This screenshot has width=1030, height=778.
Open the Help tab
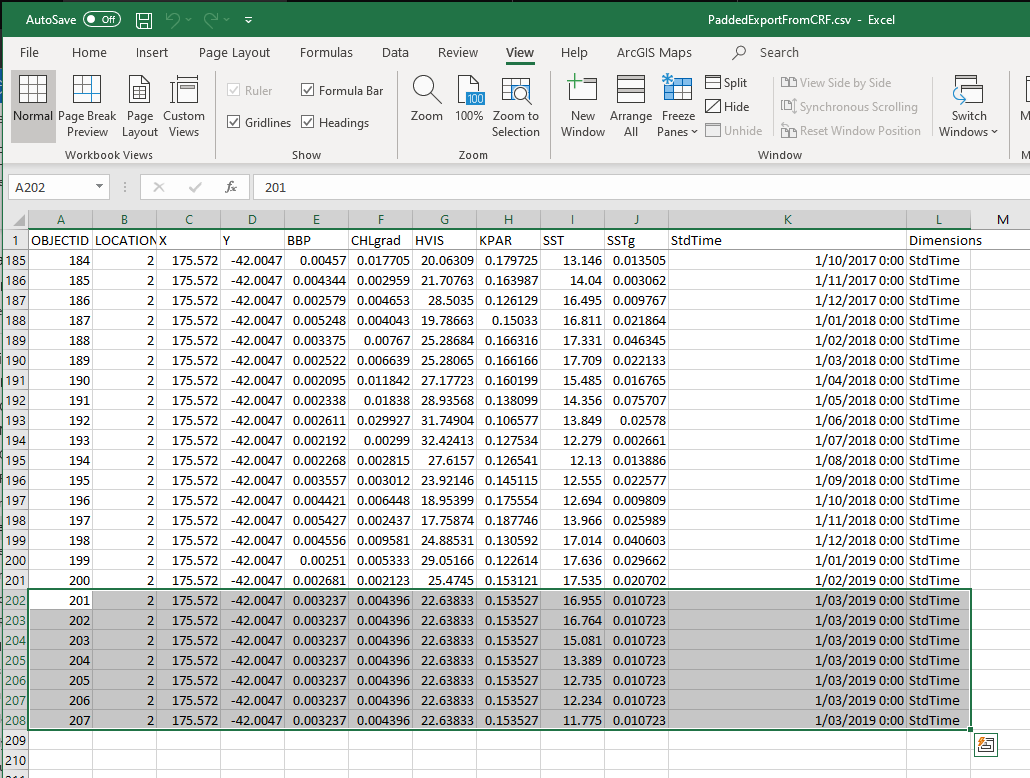tap(574, 53)
